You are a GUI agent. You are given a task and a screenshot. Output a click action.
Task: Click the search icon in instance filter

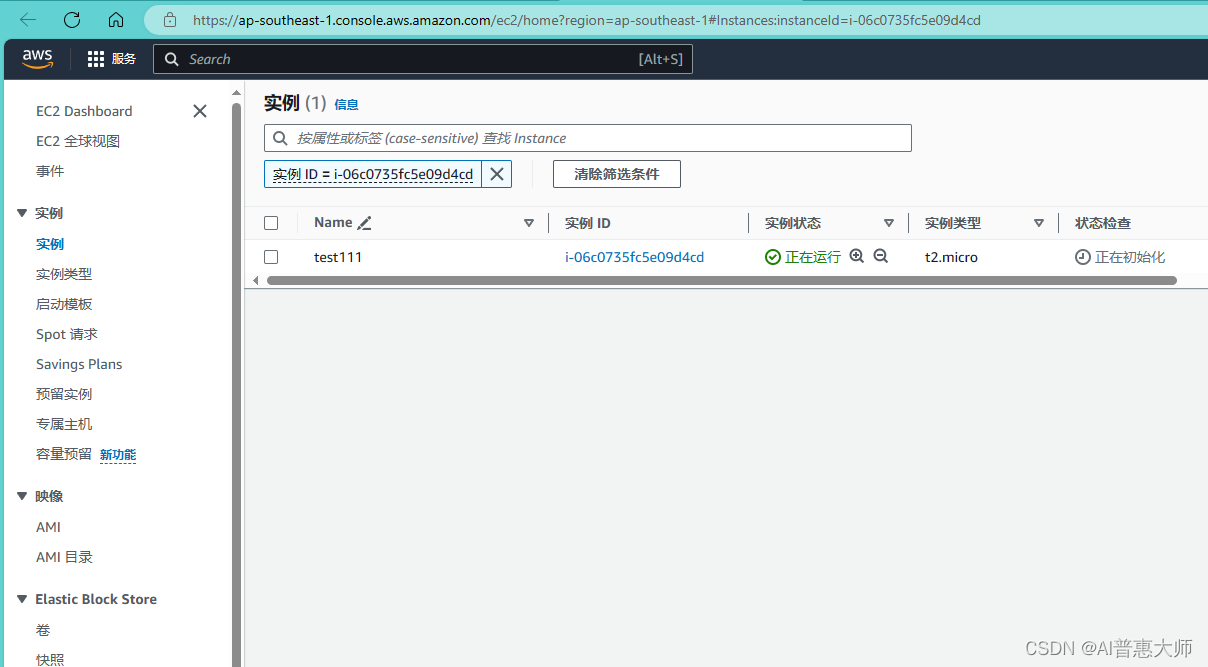[x=281, y=138]
